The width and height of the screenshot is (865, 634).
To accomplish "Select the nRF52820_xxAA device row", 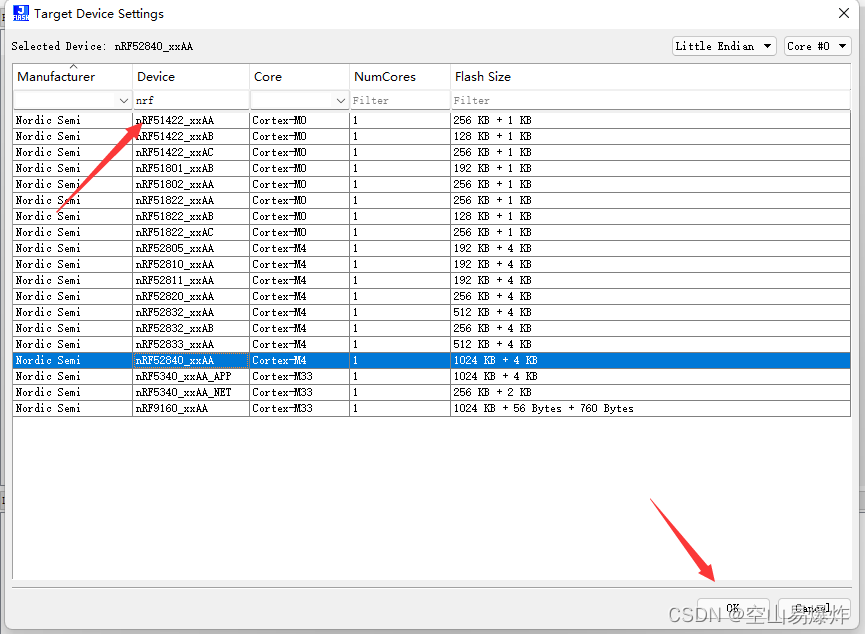I will click(x=431, y=296).
